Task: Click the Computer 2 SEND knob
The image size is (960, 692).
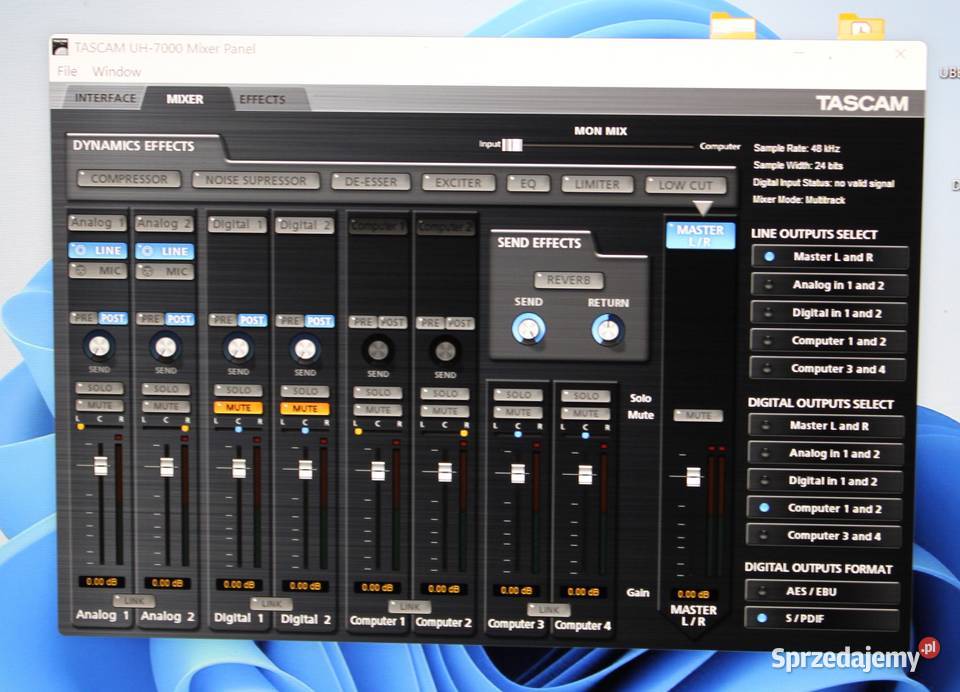Action: click(445, 352)
